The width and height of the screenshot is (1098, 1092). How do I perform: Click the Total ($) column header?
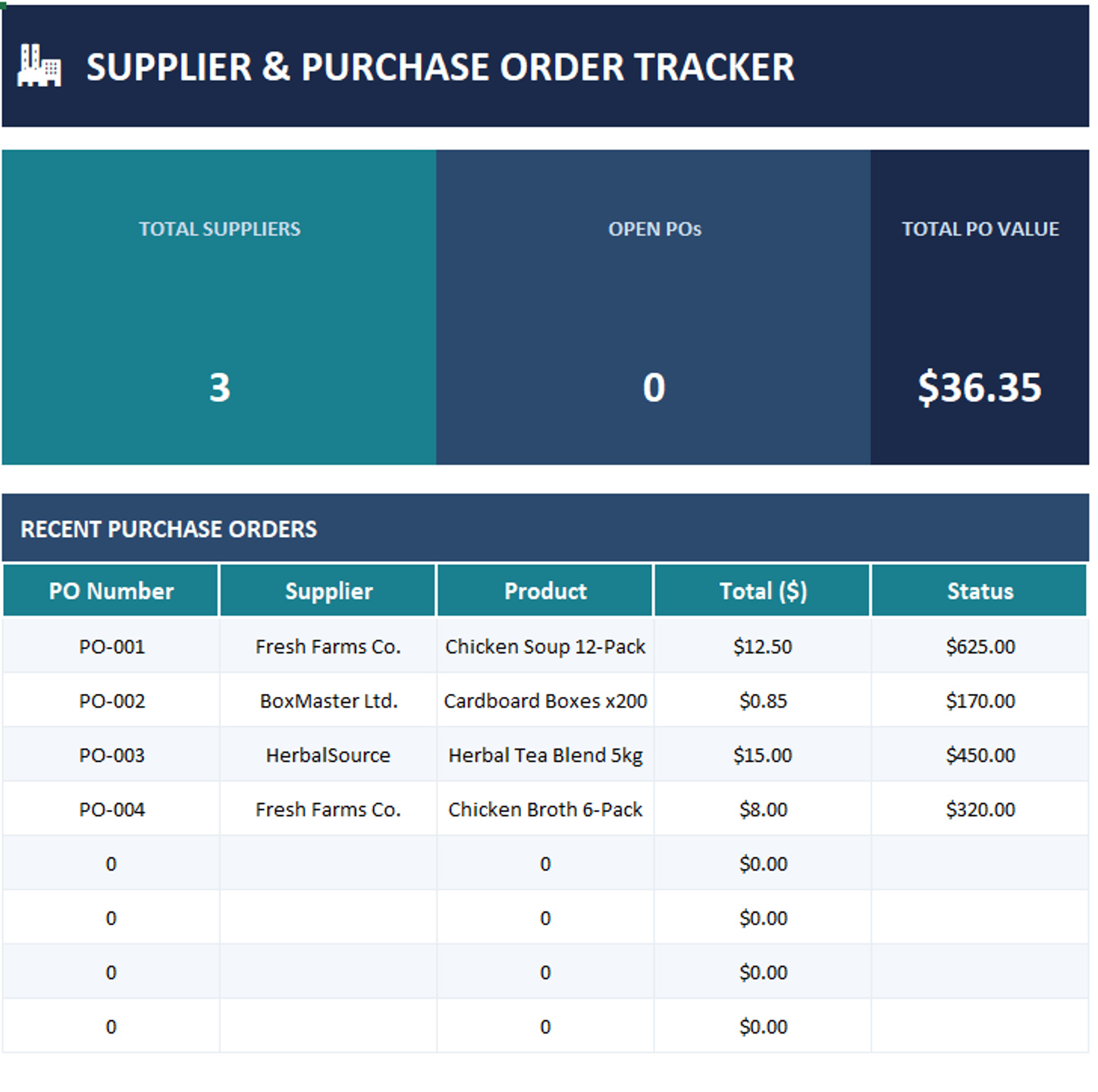763,591
